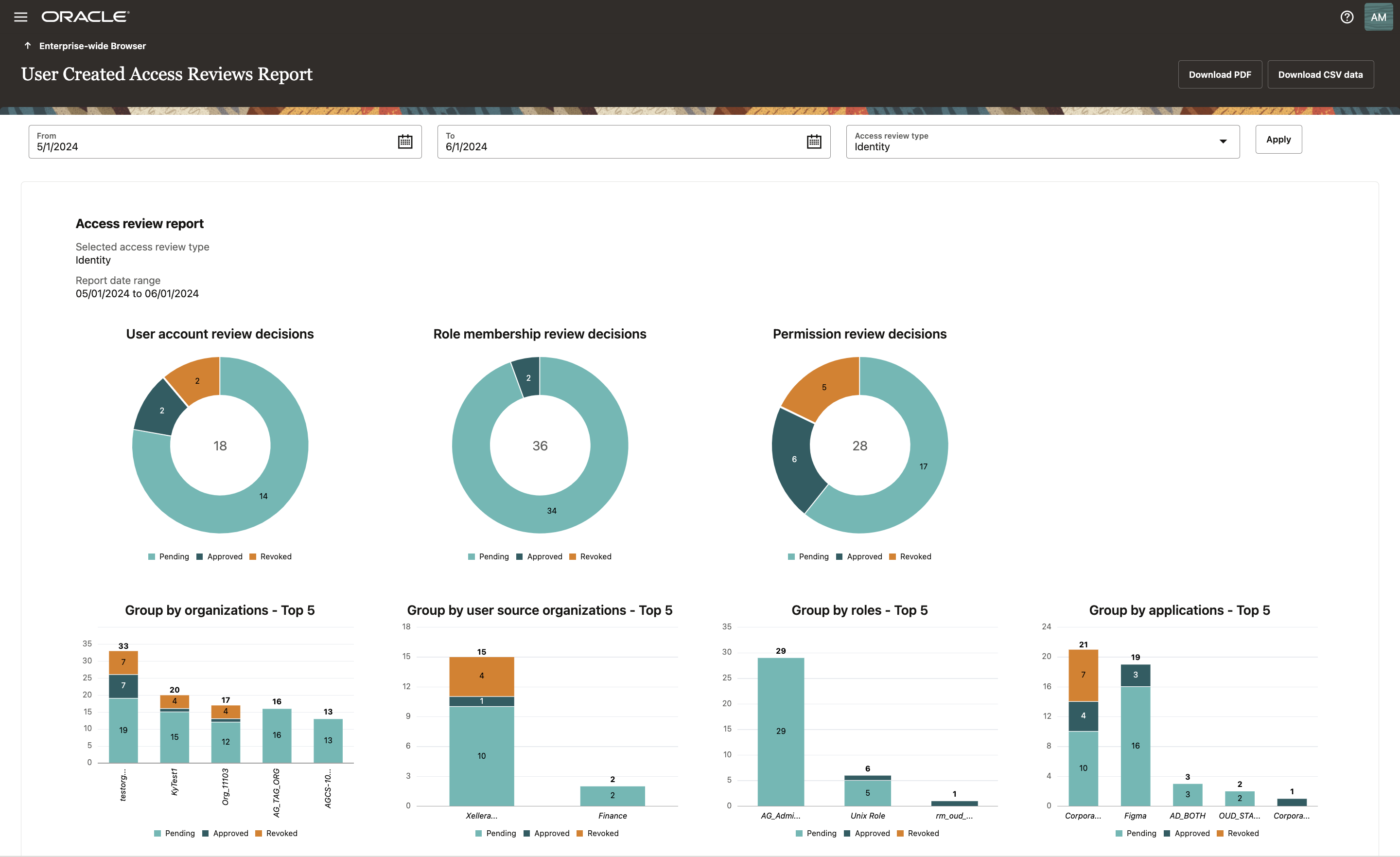Click inside the From date input field
The height and width of the screenshot is (857, 1400).
coord(171,146)
